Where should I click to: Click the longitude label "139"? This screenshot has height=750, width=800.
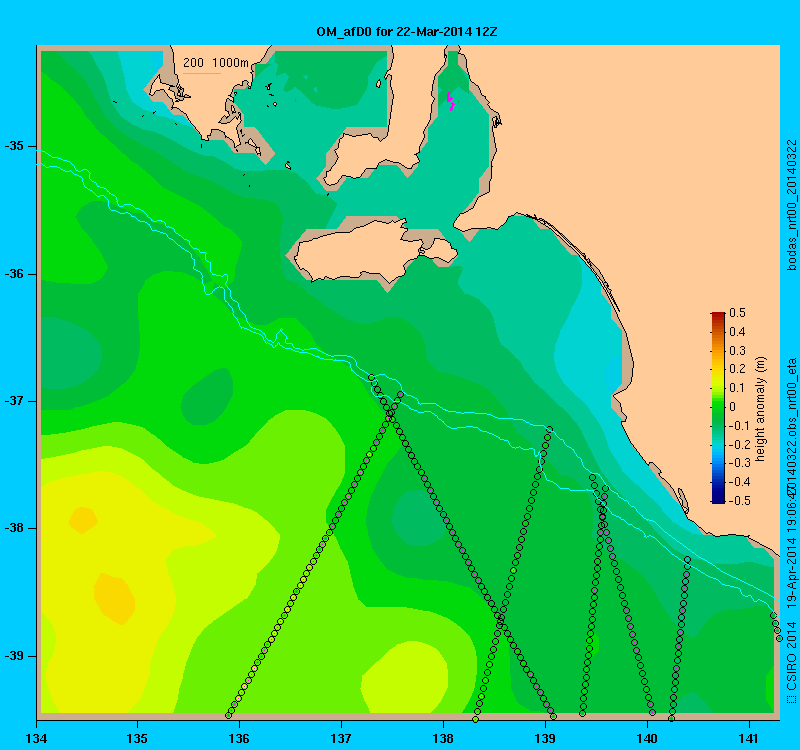[545, 738]
